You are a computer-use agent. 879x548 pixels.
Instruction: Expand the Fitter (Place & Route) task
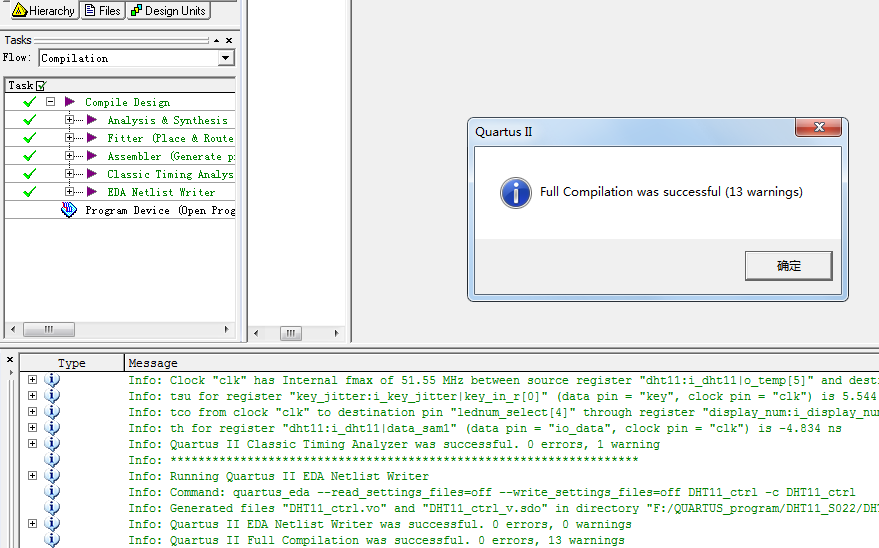click(x=69, y=137)
